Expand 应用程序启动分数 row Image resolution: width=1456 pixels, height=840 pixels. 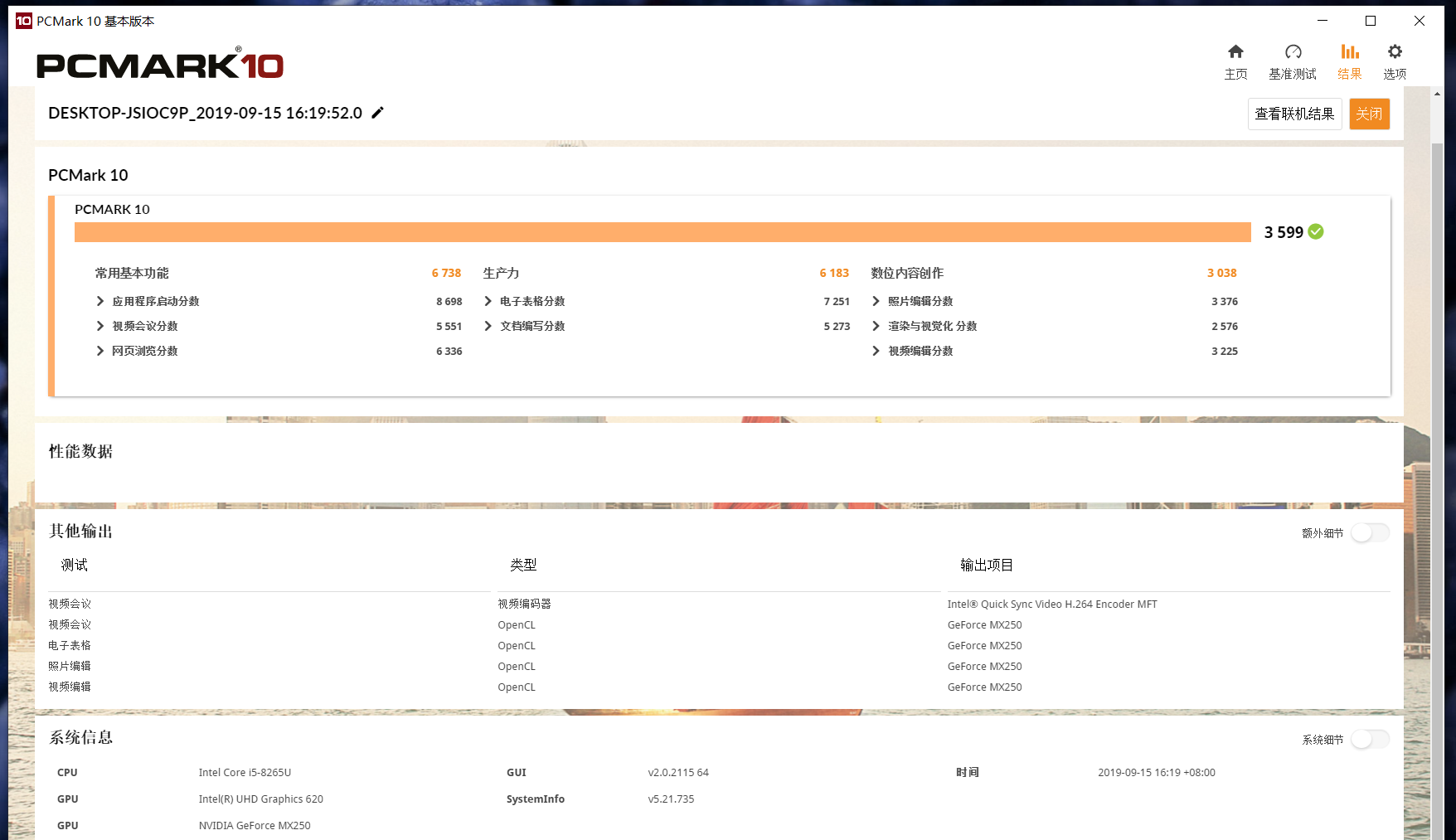point(100,301)
